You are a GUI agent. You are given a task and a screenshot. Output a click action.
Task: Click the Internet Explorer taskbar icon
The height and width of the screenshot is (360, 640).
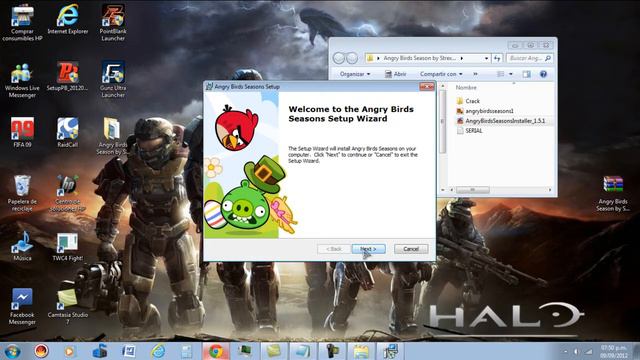point(158,351)
